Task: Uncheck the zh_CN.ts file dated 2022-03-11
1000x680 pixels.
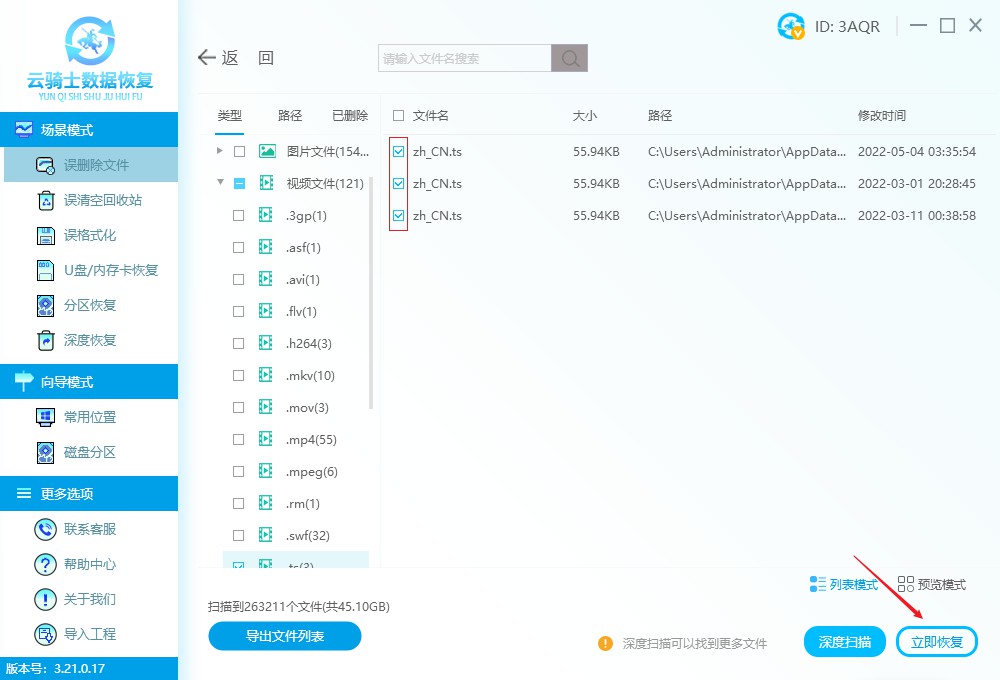Action: [399, 216]
